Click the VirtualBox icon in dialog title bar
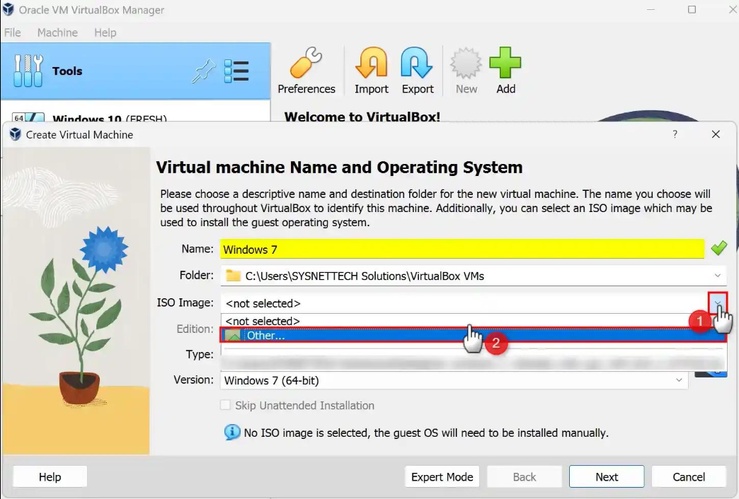 coord(15,134)
